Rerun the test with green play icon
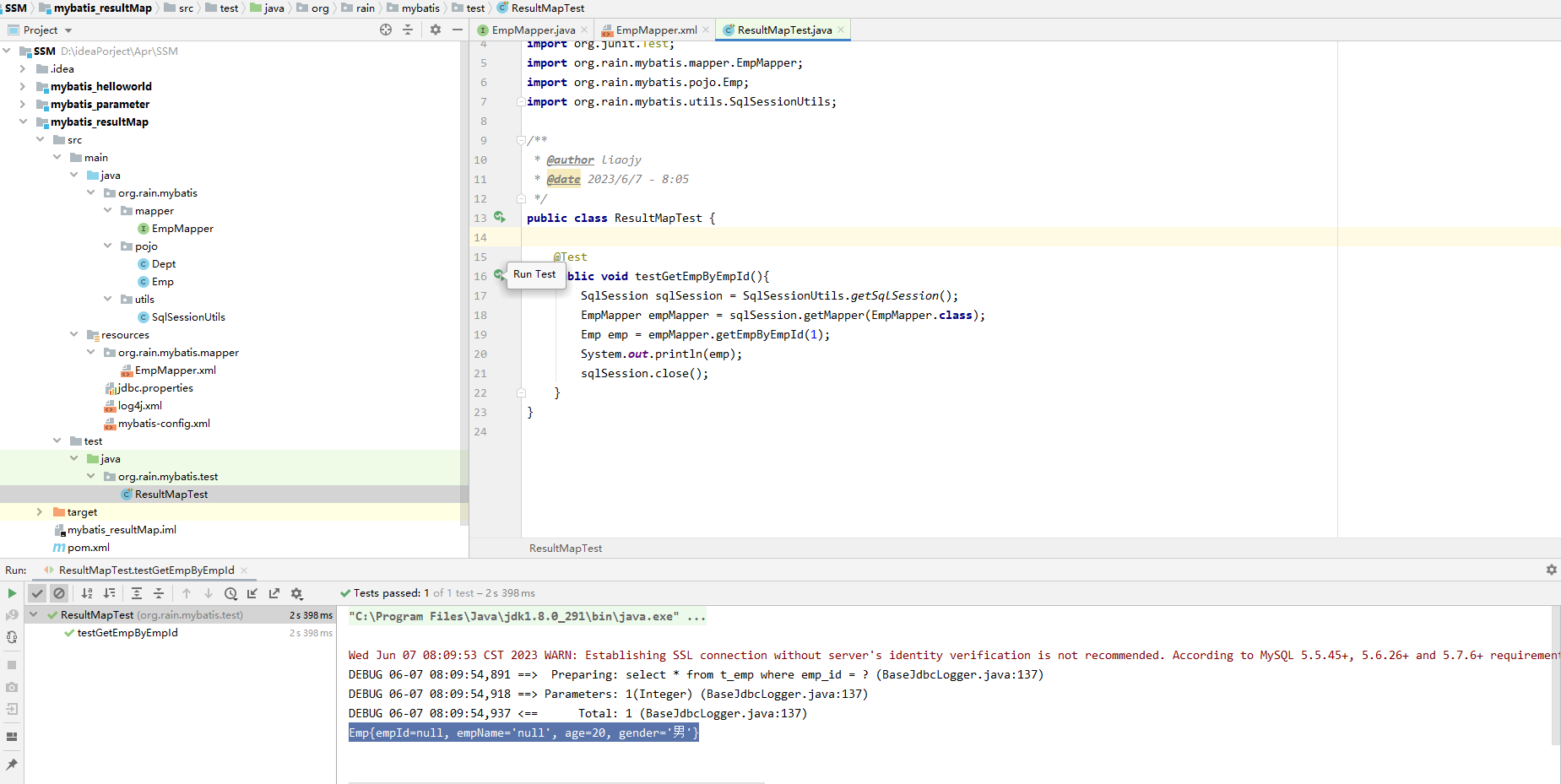1561x784 pixels. click(12, 593)
